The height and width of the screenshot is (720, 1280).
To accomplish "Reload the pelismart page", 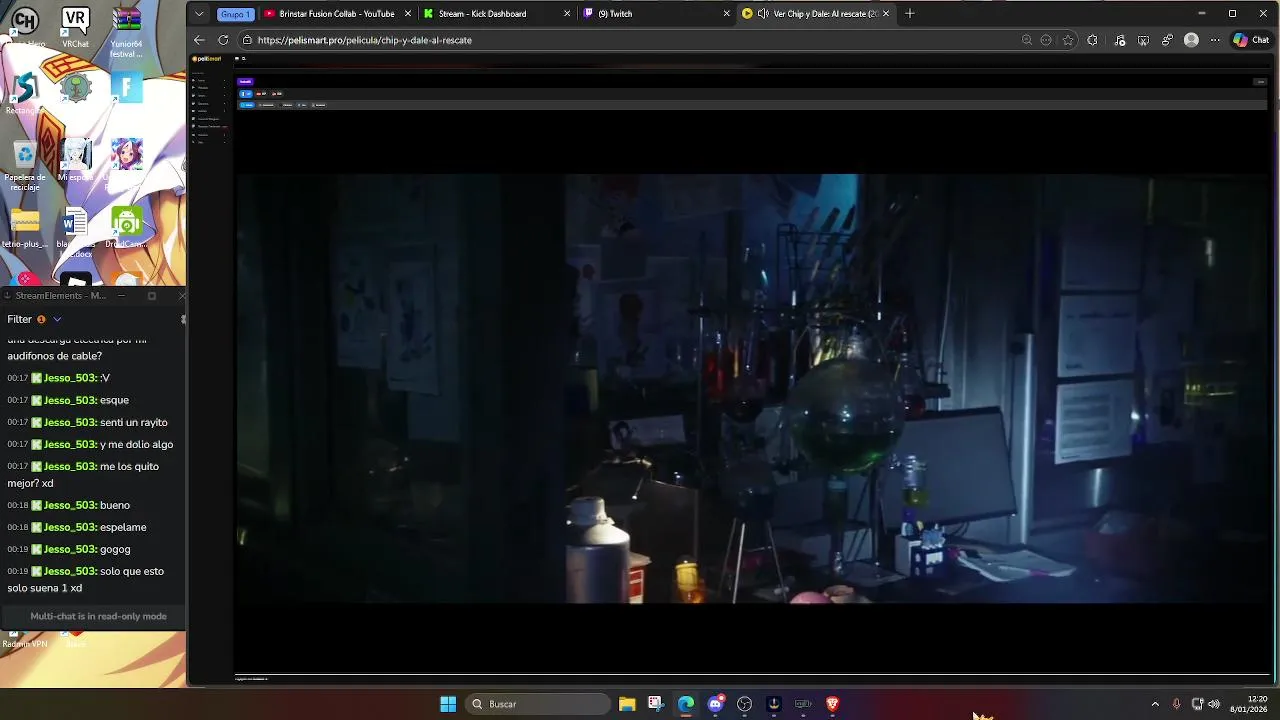I will tap(223, 40).
